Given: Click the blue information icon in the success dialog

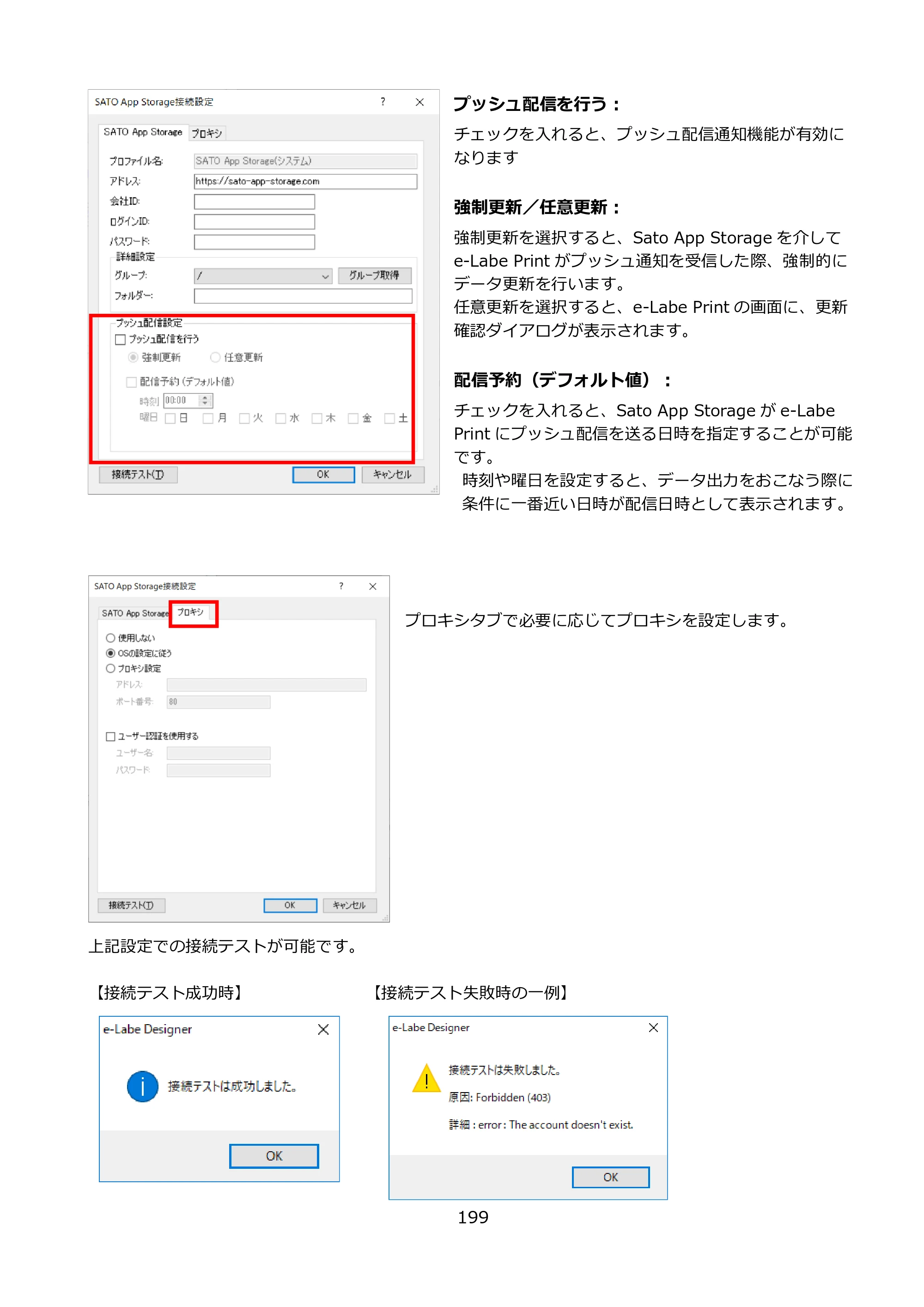Looking at the screenshot, I should click(142, 1086).
